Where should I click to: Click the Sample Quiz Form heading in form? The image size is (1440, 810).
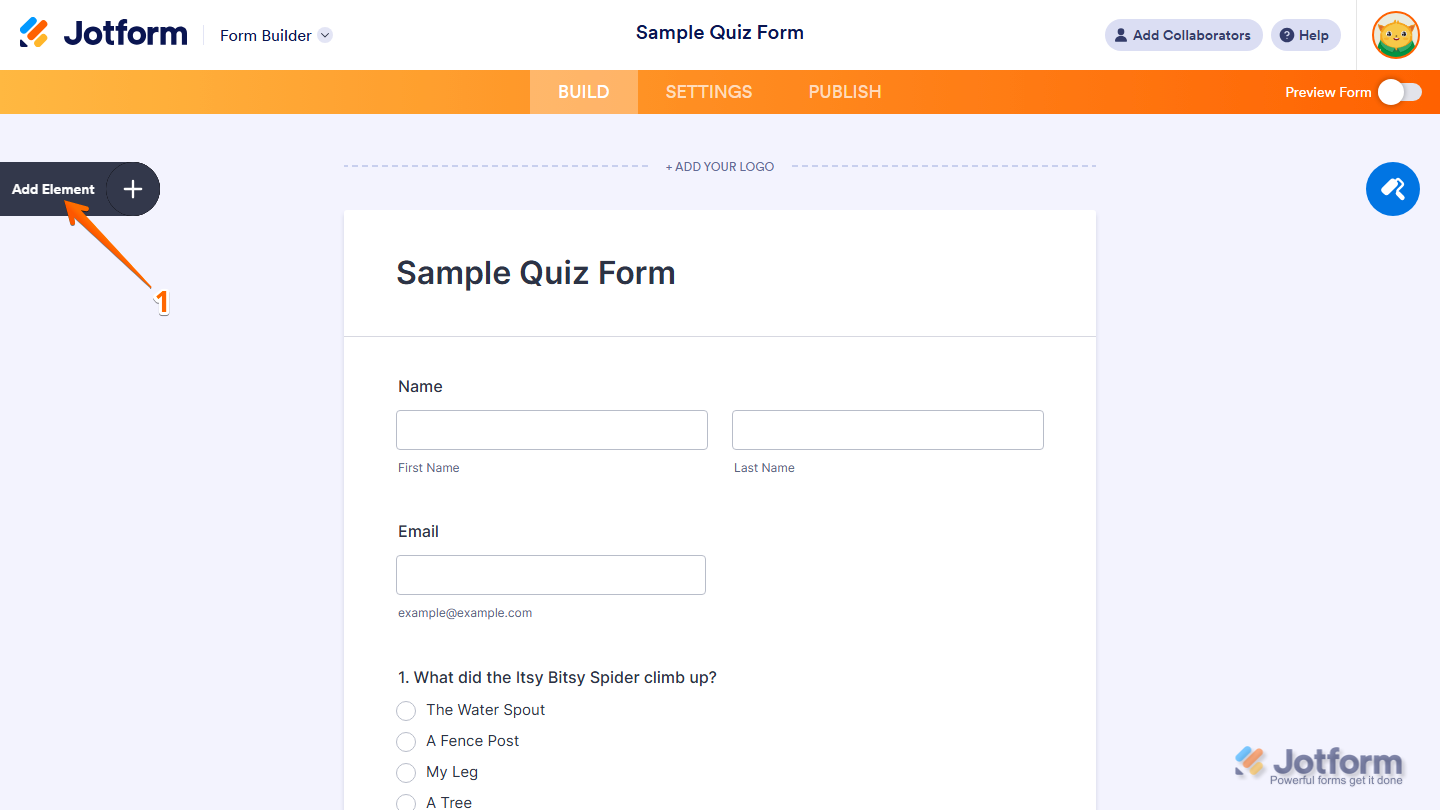click(535, 273)
